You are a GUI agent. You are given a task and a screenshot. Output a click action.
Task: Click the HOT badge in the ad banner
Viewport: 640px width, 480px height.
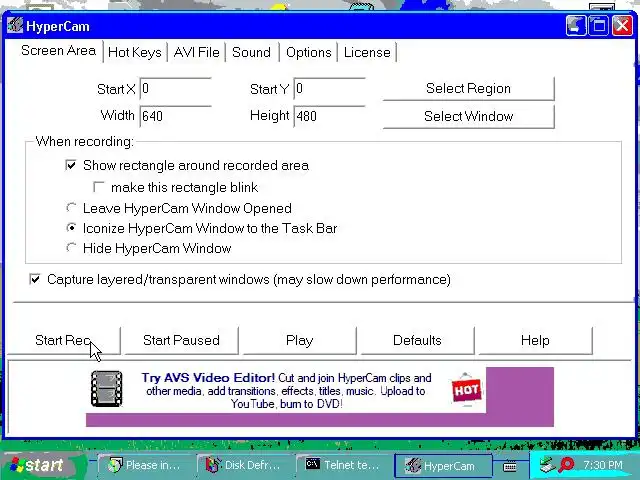coord(467,390)
